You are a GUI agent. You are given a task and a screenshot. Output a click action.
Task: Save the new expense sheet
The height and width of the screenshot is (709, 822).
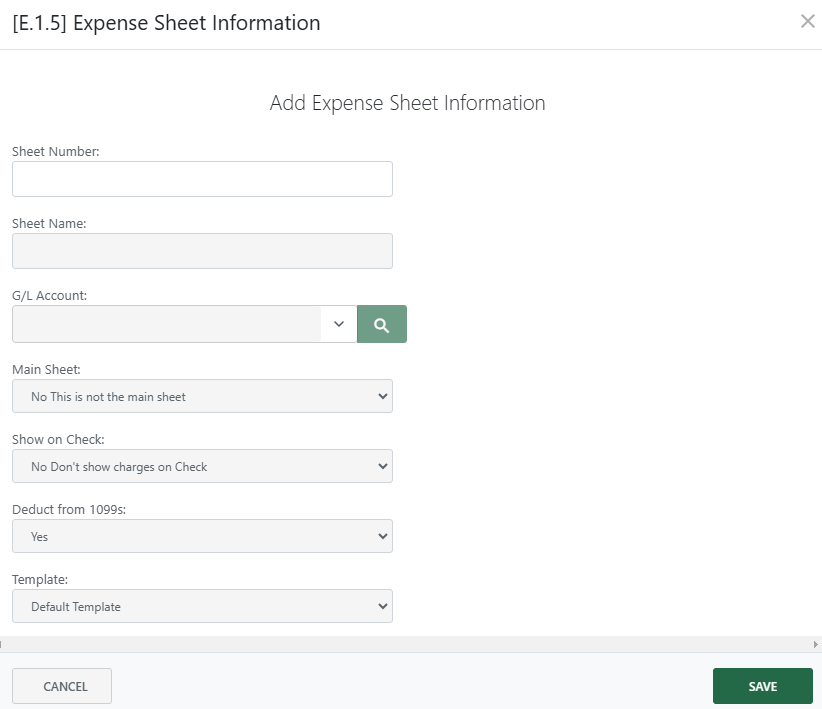click(762, 686)
